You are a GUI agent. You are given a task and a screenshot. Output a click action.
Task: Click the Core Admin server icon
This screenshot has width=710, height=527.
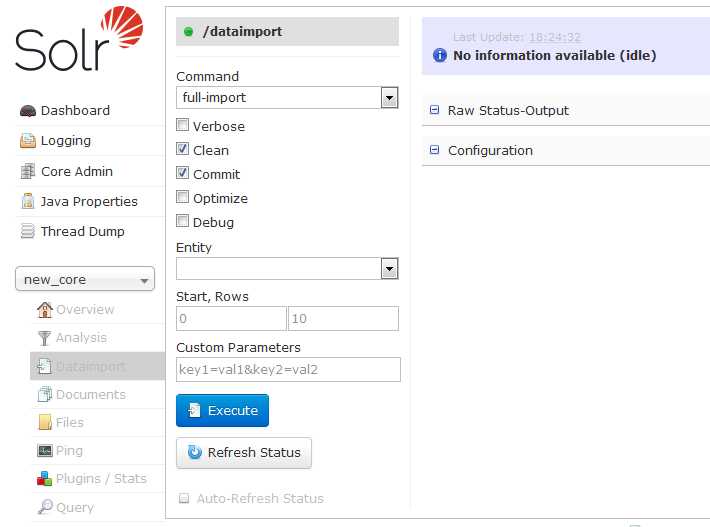coord(28,171)
